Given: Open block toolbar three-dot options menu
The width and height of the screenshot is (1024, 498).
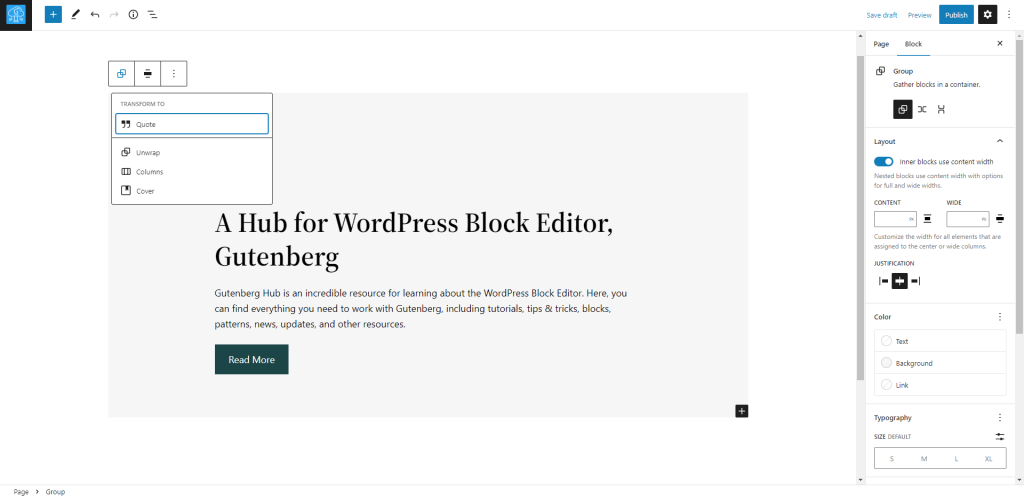Looking at the screenshot, I should 173,73.
